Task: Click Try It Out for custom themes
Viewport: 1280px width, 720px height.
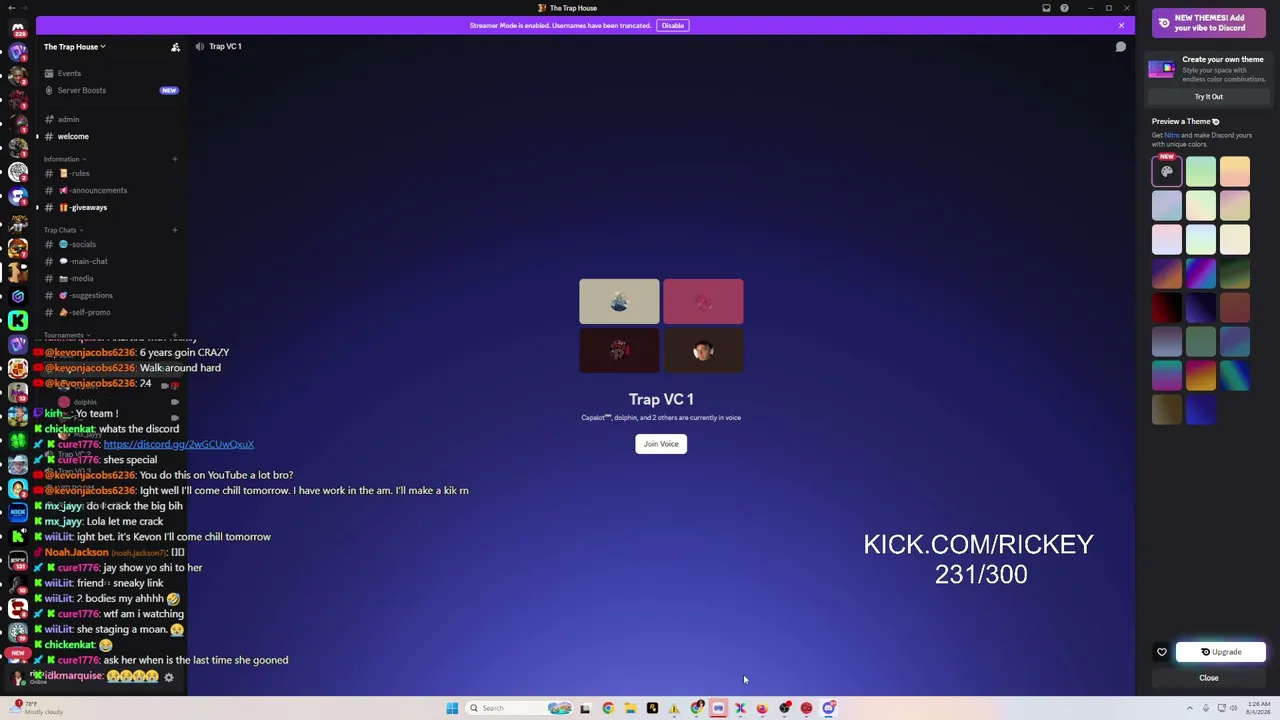Action: (x=1208, y=97)
